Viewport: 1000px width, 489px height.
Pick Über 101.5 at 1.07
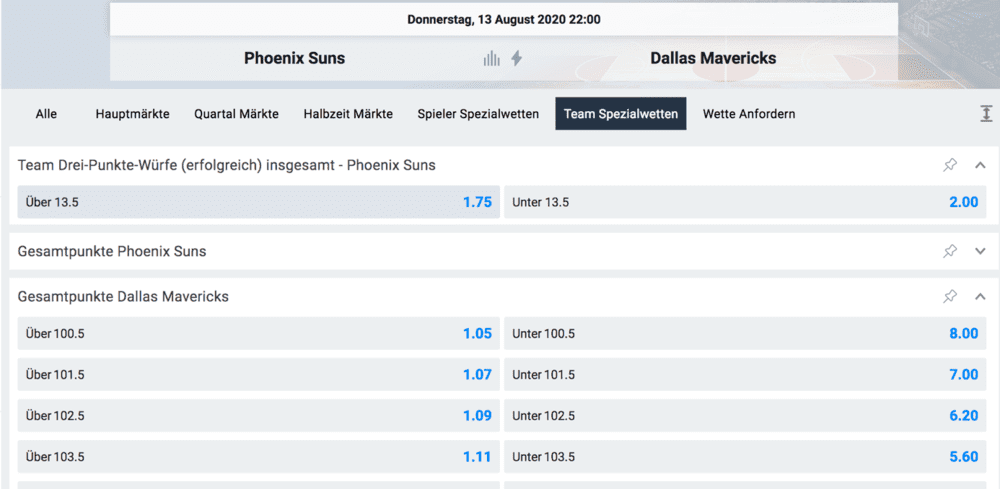pyautogui.click(x=259, y=374)
